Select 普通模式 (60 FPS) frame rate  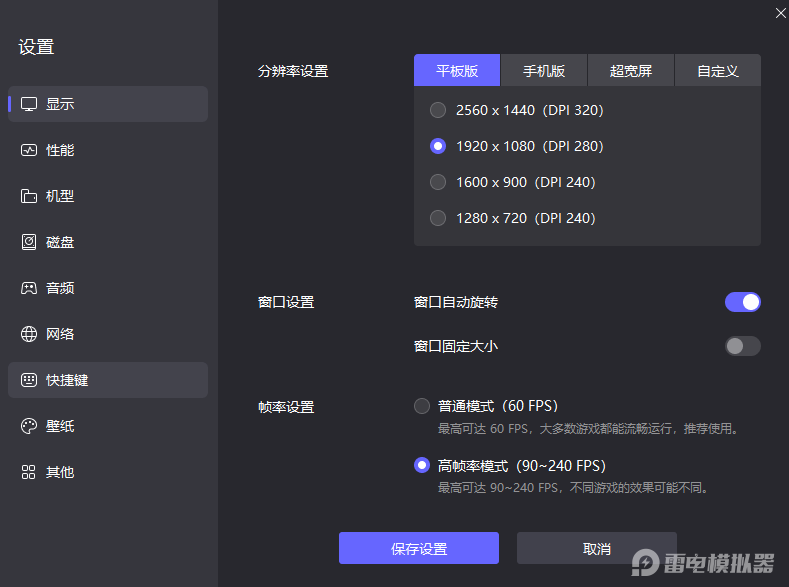tap(486, 406)
